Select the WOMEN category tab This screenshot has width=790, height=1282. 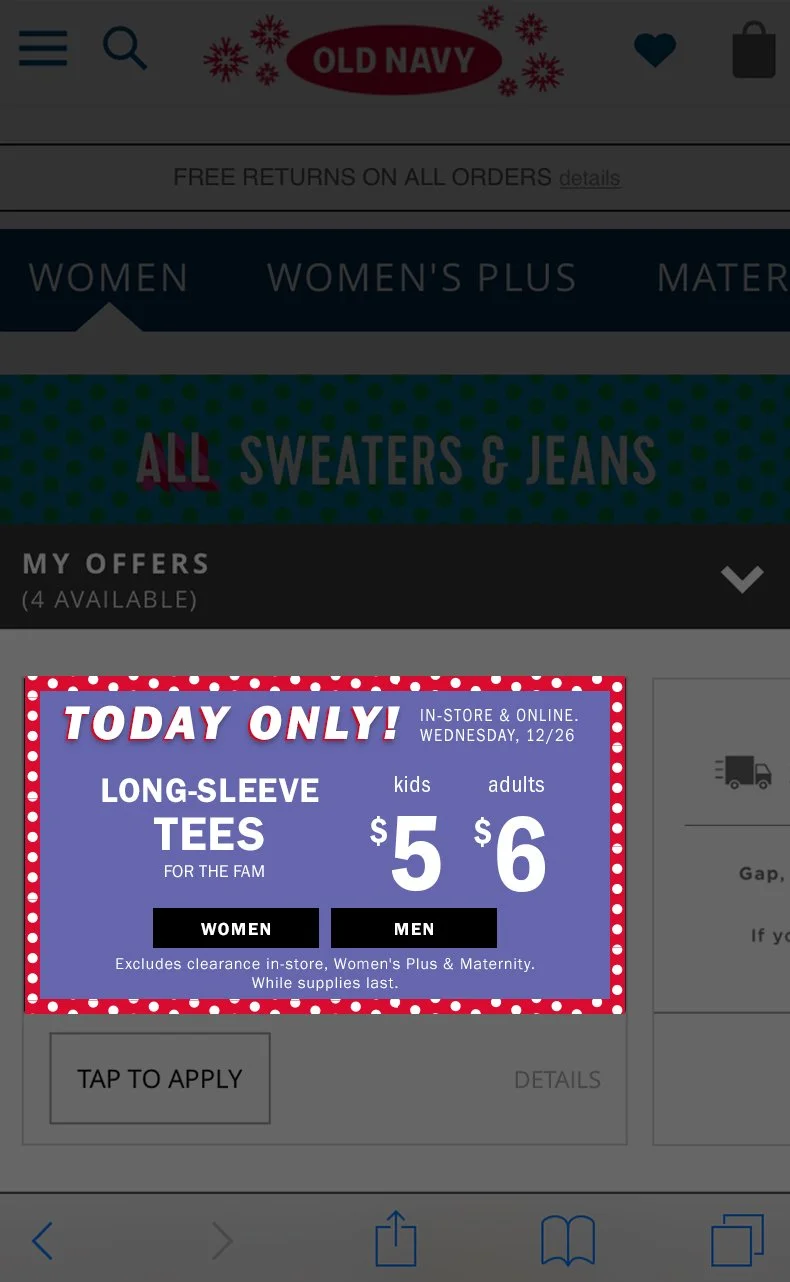[108, 277]
